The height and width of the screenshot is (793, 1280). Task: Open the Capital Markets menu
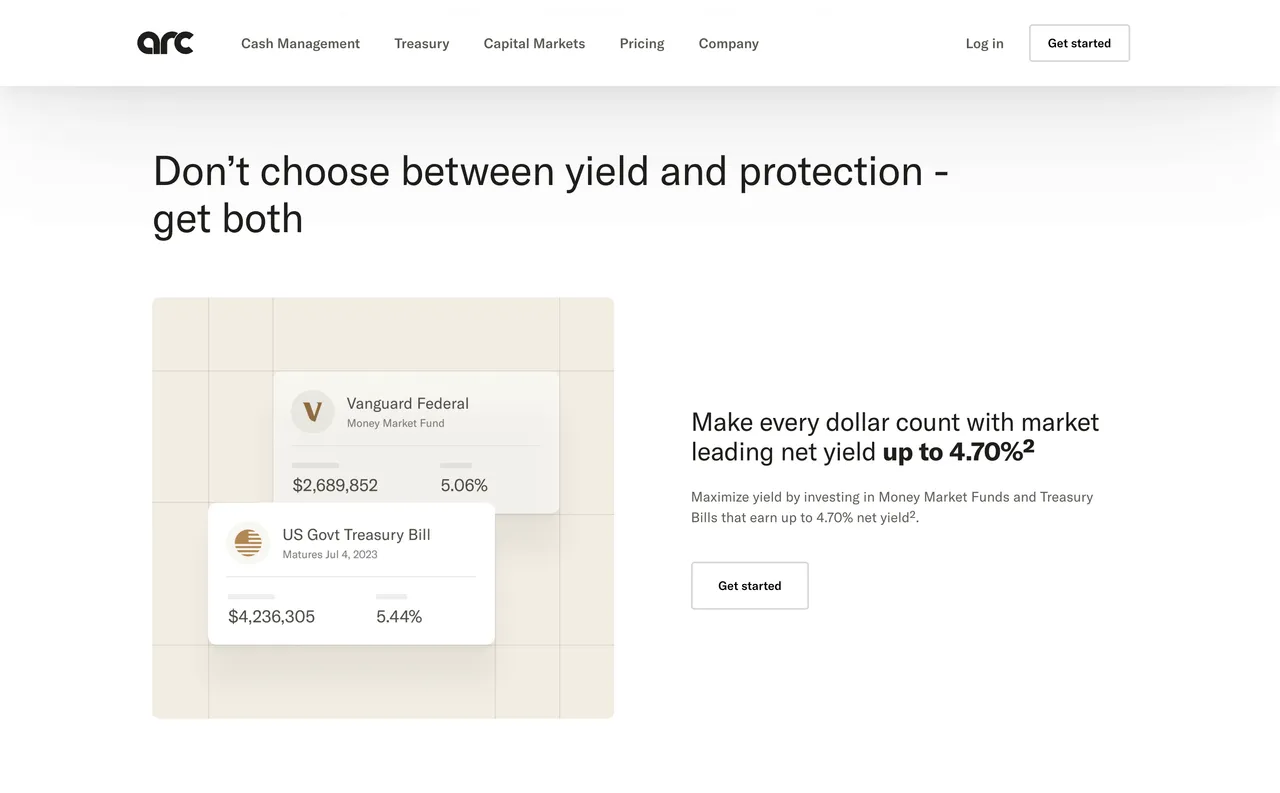tap(534, 43)
